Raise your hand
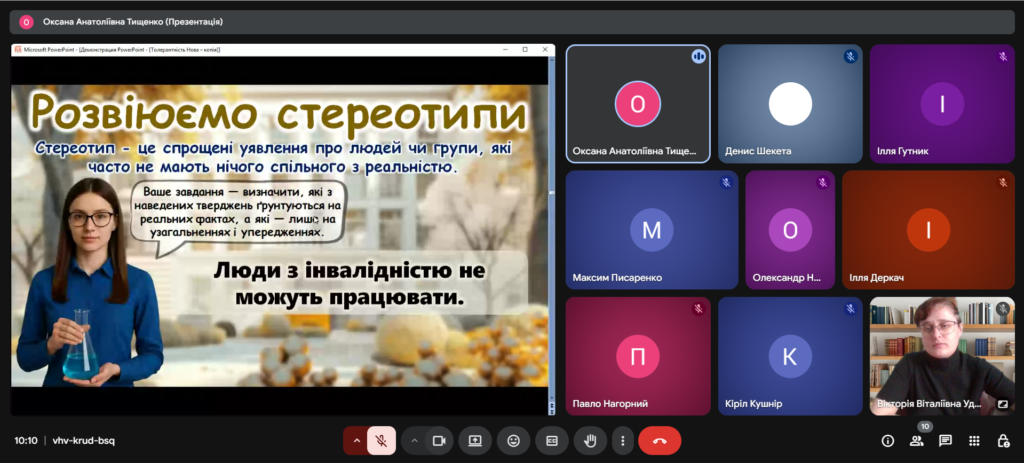This screenshot has height=463, width=1024. [590, 440]
